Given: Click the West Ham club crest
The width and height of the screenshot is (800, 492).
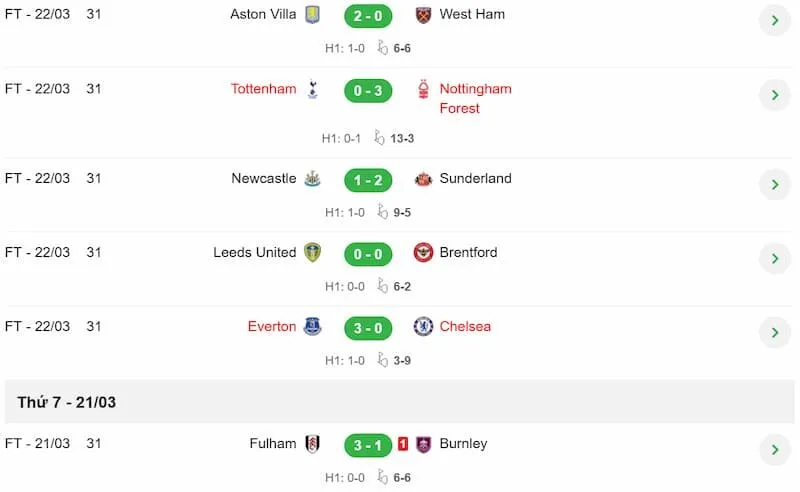Looking at the screenshot, I should click(424, 15).
